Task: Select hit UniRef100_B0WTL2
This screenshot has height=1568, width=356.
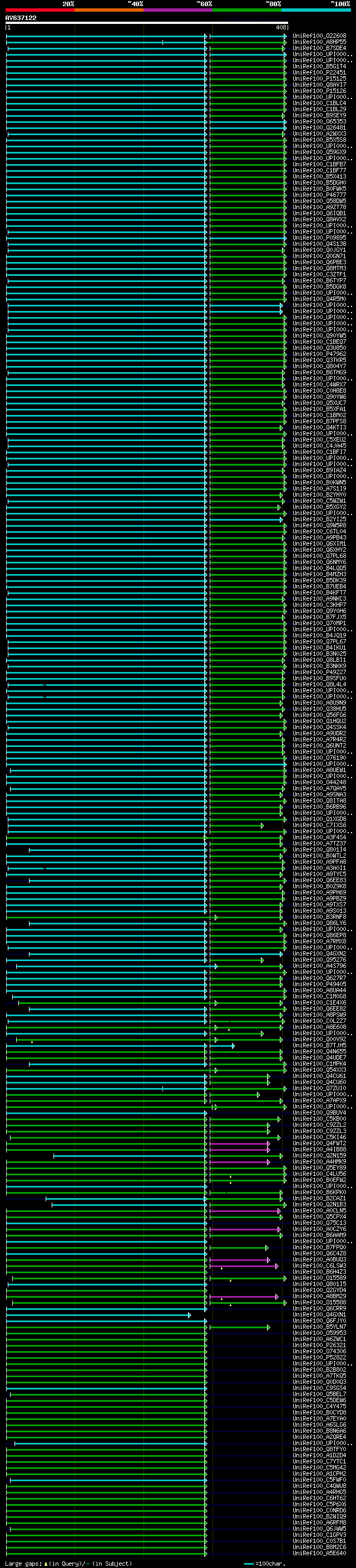Action: (319, 856)
